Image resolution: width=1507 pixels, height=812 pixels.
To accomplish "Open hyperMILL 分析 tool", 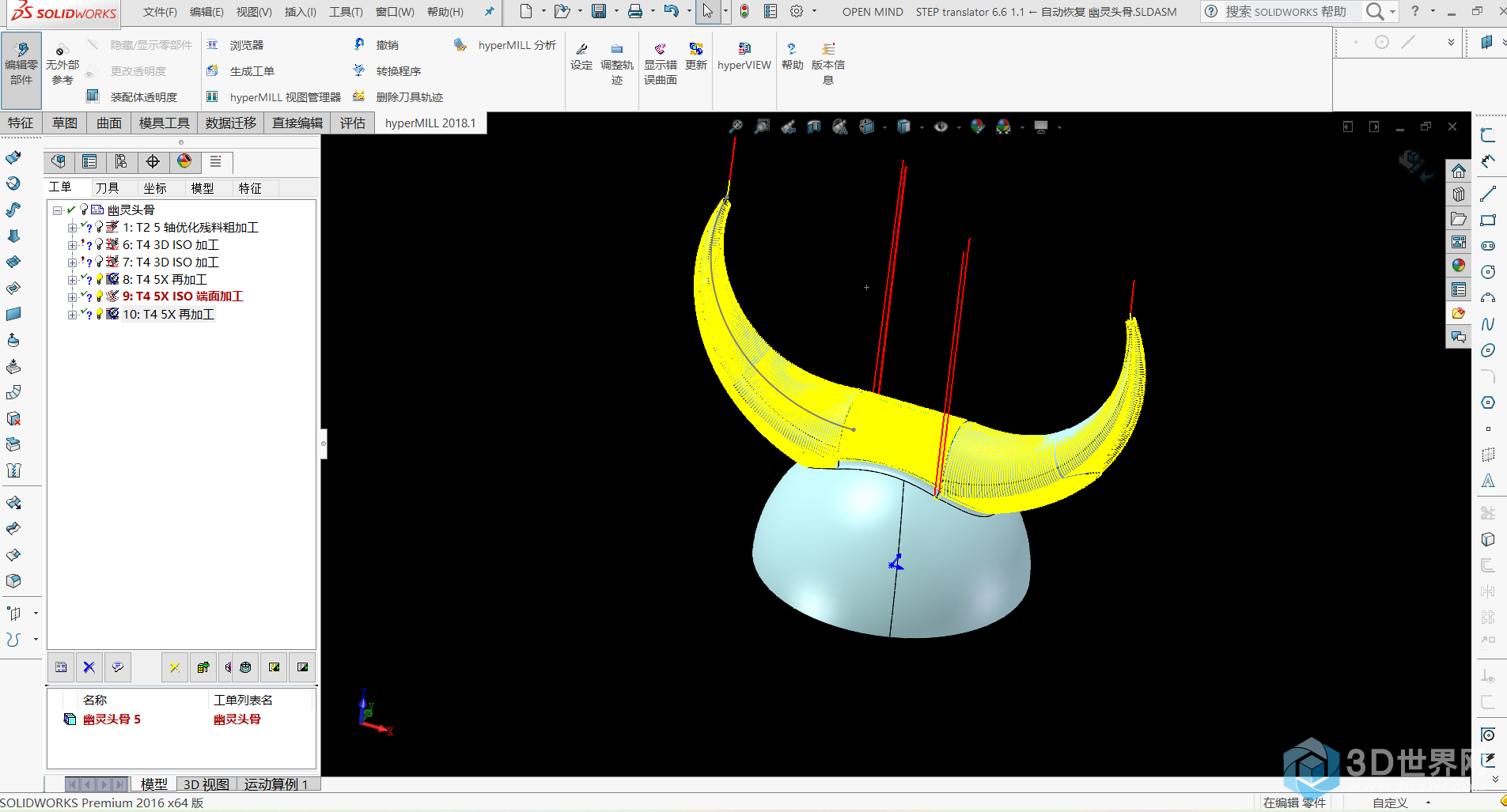I will pos(505,45).
